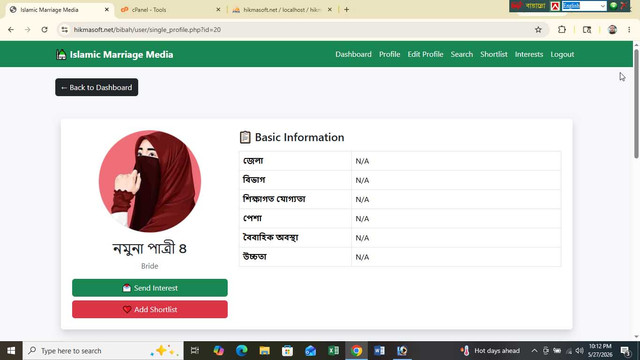Open Copilot from the taskbar

click(x=218, y=351)
